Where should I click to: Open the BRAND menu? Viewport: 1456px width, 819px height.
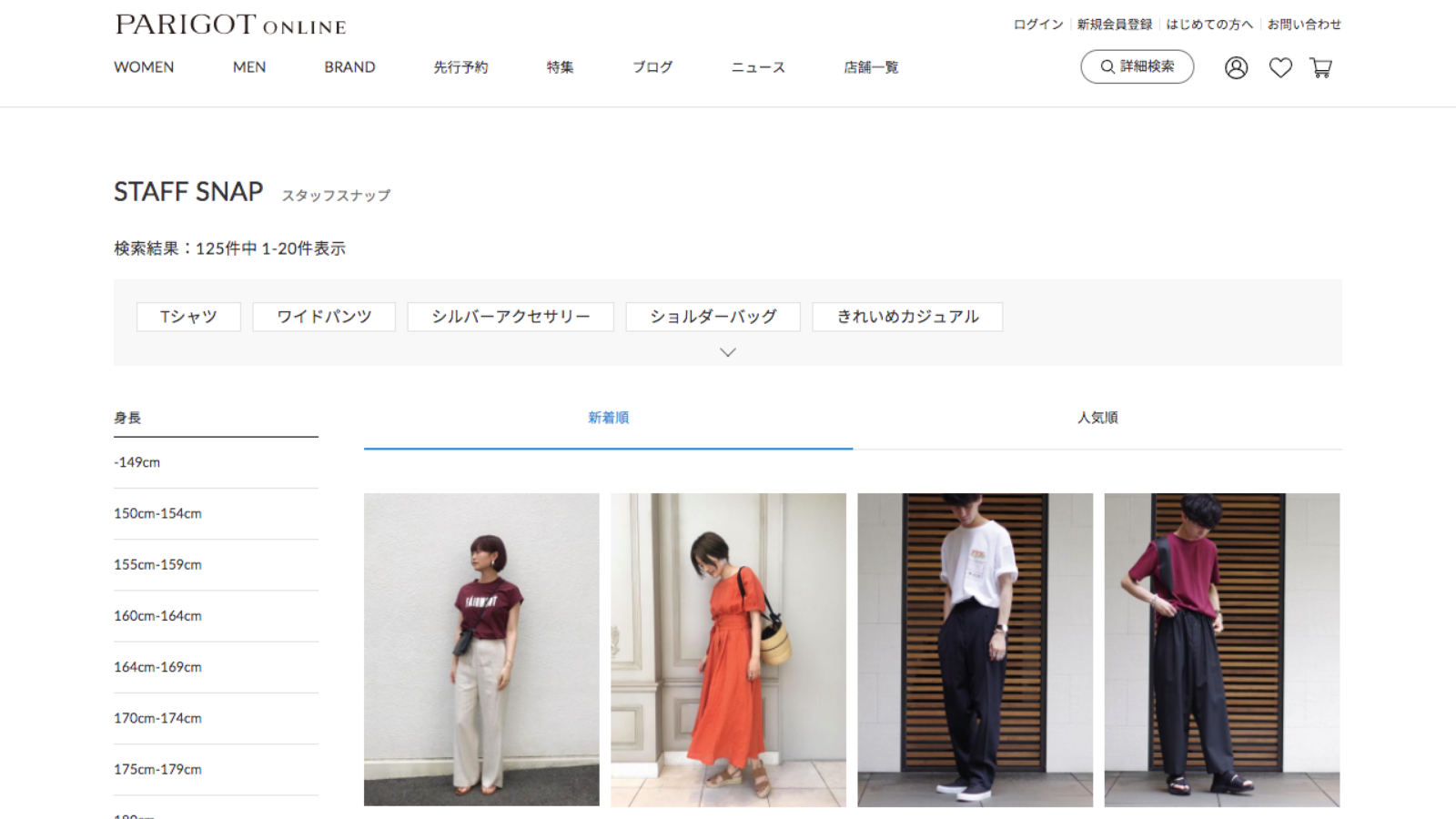[x=349, y=67]
